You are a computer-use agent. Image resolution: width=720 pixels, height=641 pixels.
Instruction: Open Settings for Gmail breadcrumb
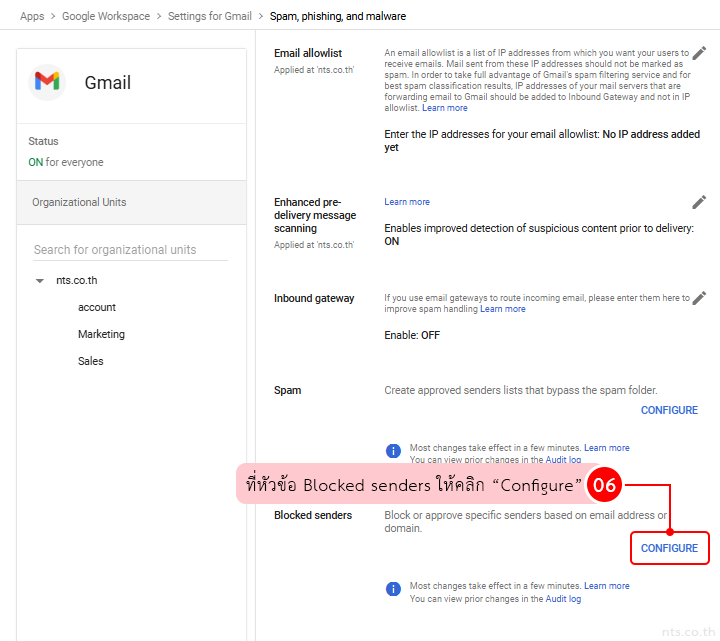(210, 16)
